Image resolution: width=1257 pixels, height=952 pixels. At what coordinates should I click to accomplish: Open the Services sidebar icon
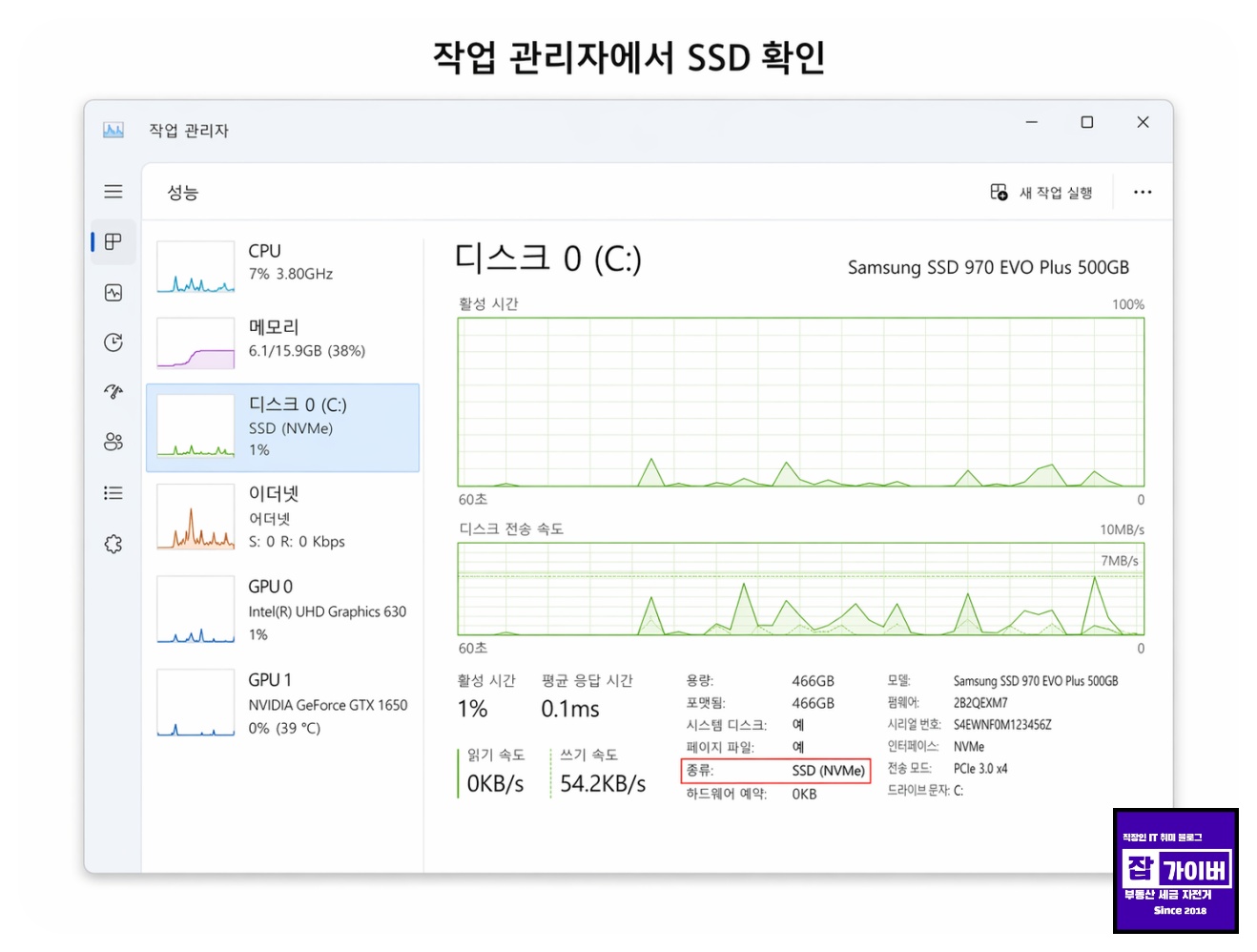click(x=113, y=544)
